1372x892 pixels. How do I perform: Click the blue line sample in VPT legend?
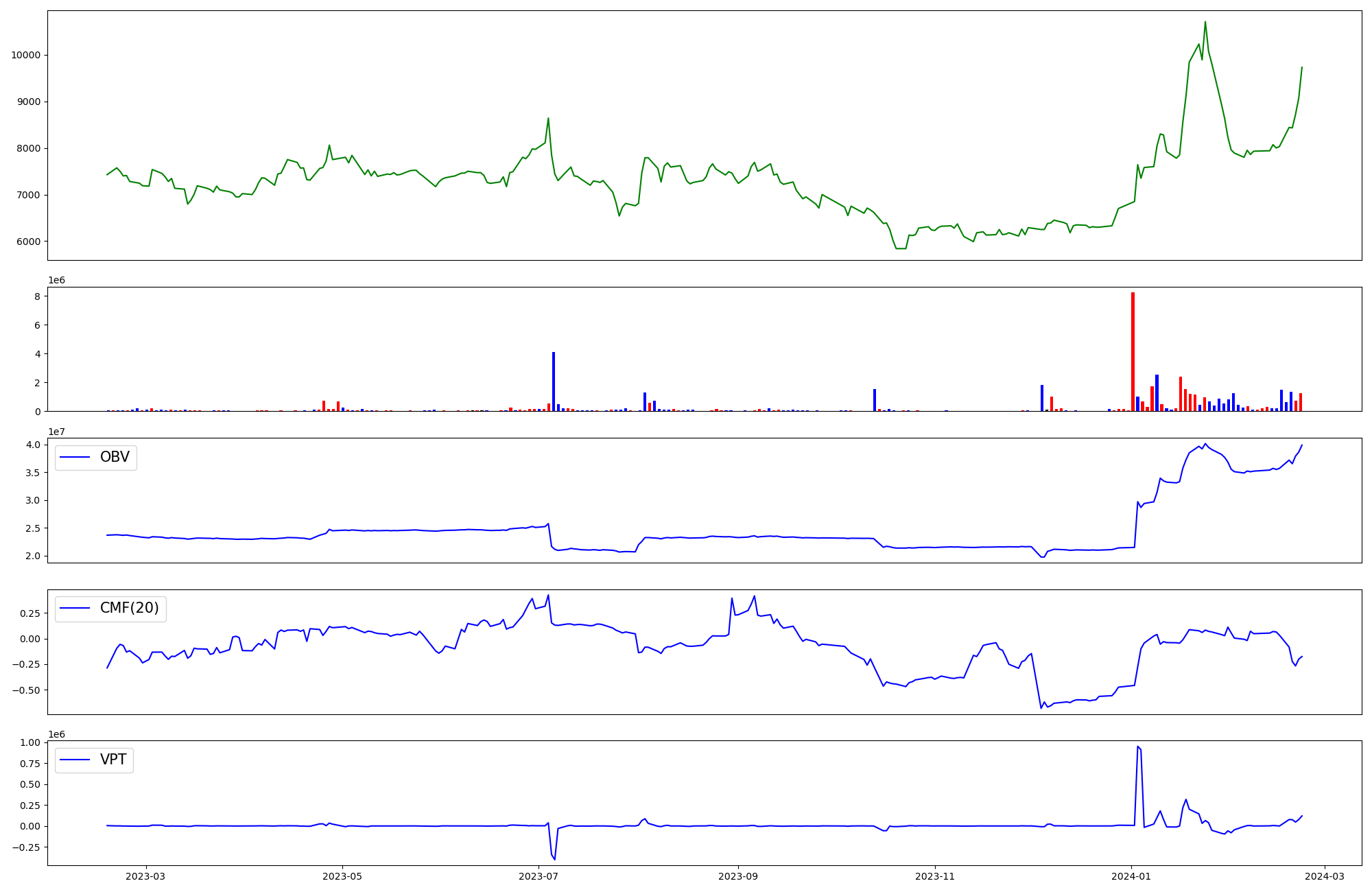tap(75, 760)
